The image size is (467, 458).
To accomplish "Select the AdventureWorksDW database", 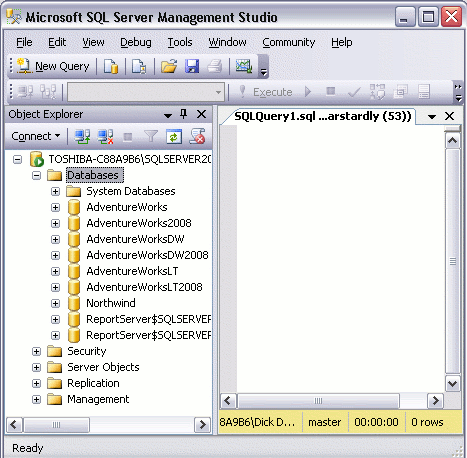I will tap(135, 239).
